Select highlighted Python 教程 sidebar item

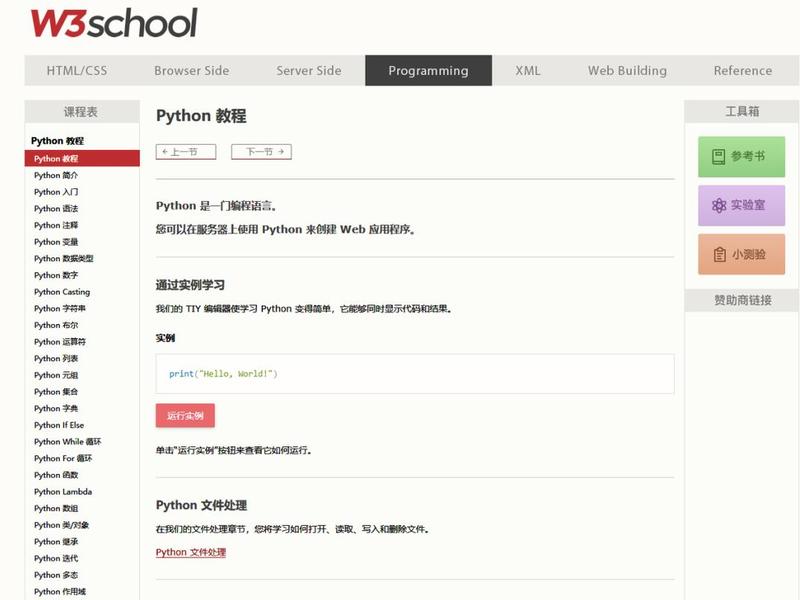(x=82, y=159)
